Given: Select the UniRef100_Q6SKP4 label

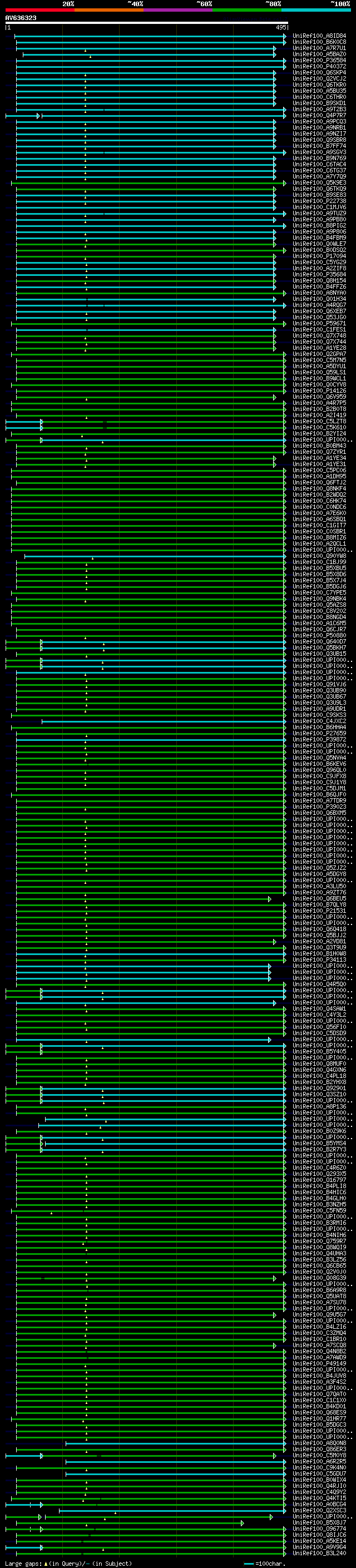Looking at the screenshot, I should [319, 72].
